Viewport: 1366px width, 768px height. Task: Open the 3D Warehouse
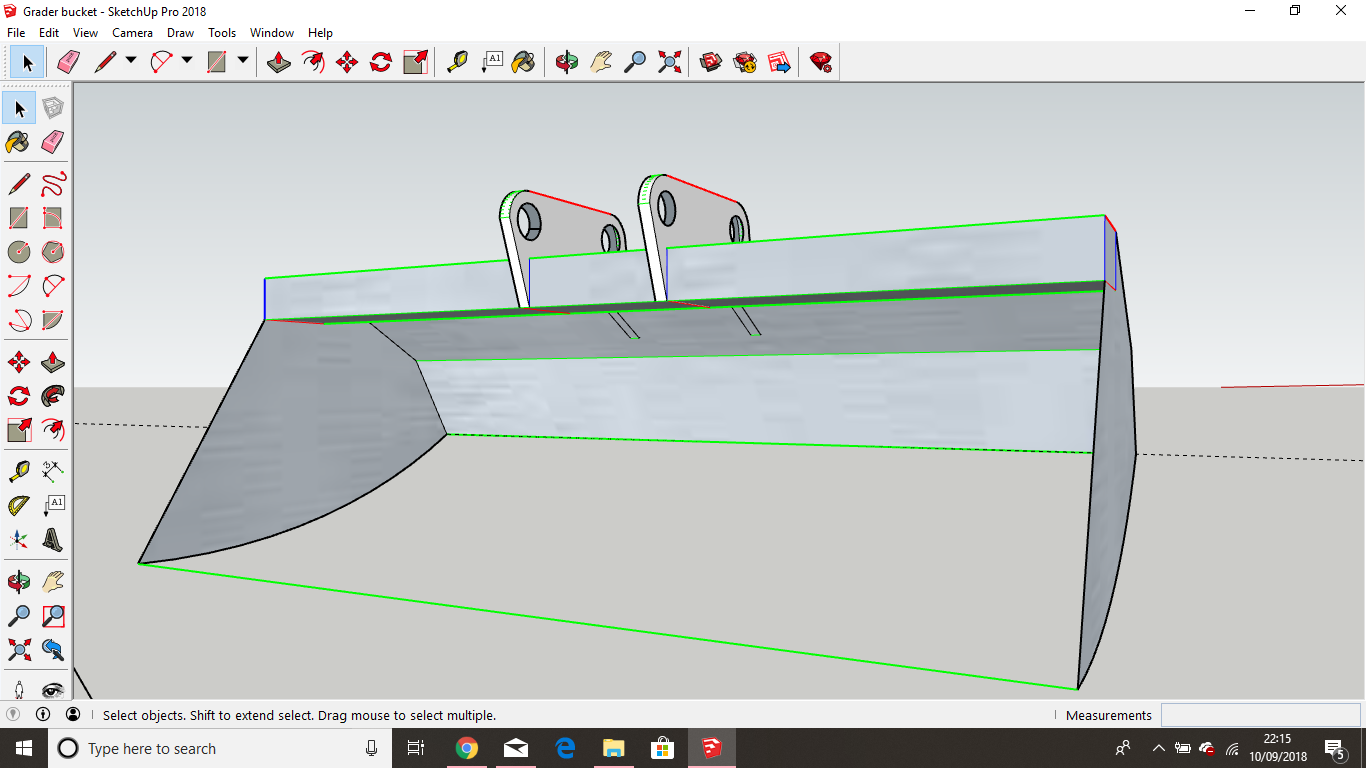pos(711,62)
